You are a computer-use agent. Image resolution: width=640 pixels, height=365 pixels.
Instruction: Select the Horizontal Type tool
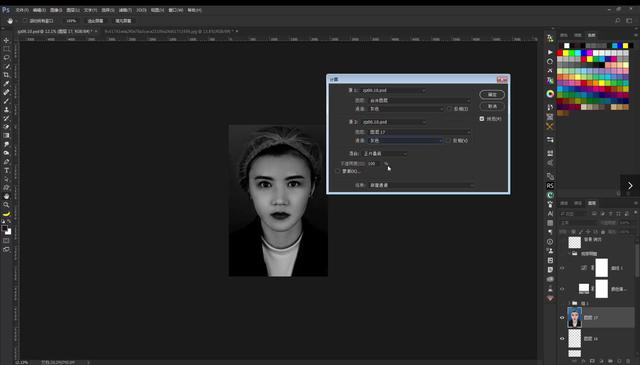(6, 170)
